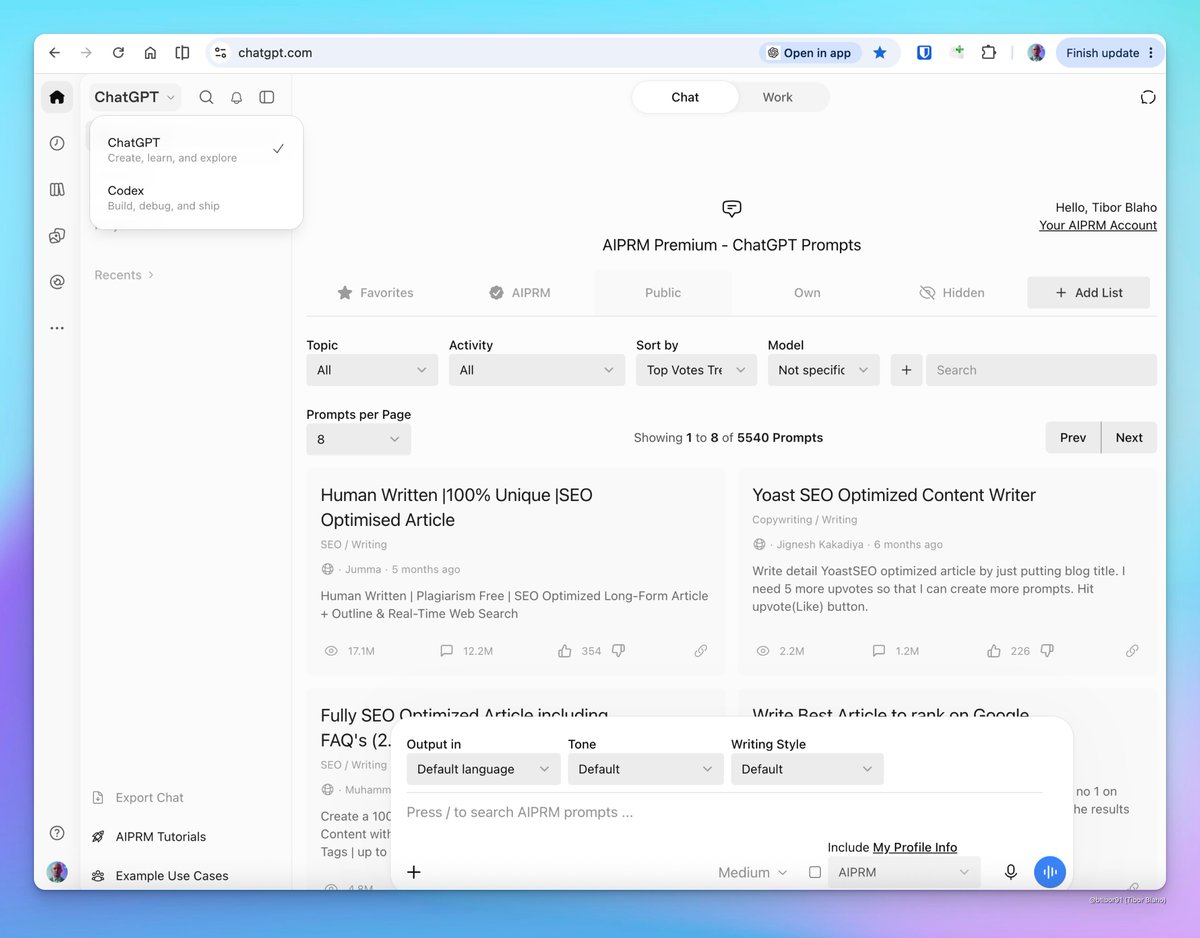
Task: Open the Favorites prompts tab
Action: click(375, 293)
